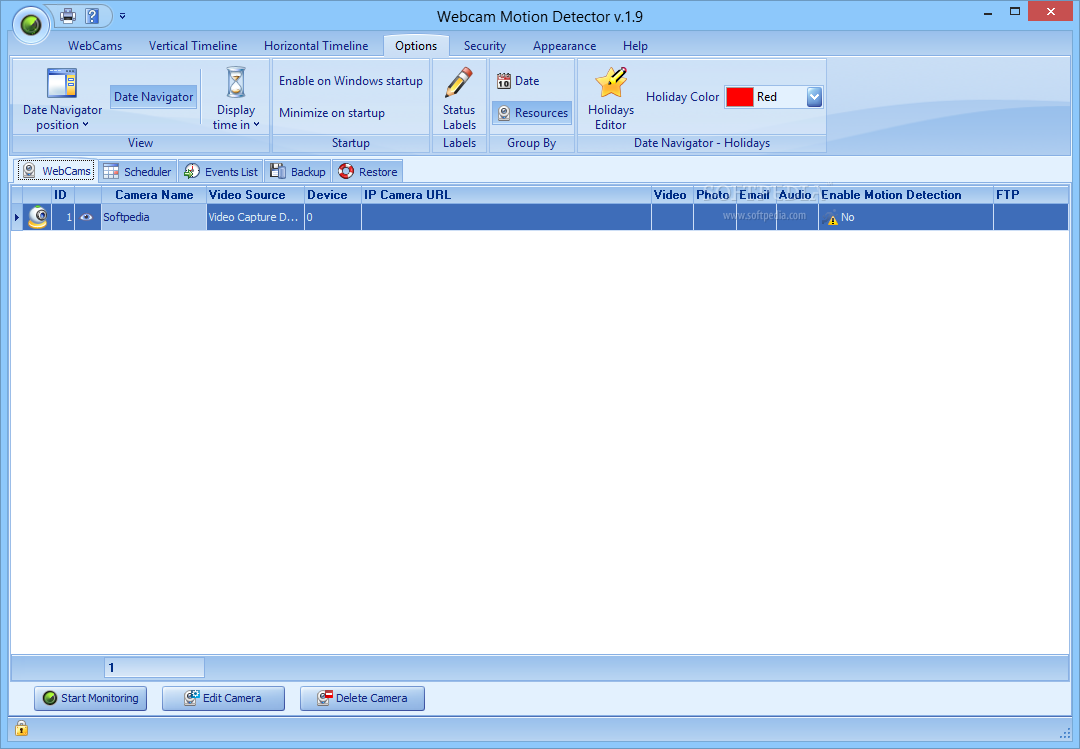Image resolution: width=1080 pixels, height=749 pixels.
Task: Click the ID cell showing 1
Action: coord(63,217)
